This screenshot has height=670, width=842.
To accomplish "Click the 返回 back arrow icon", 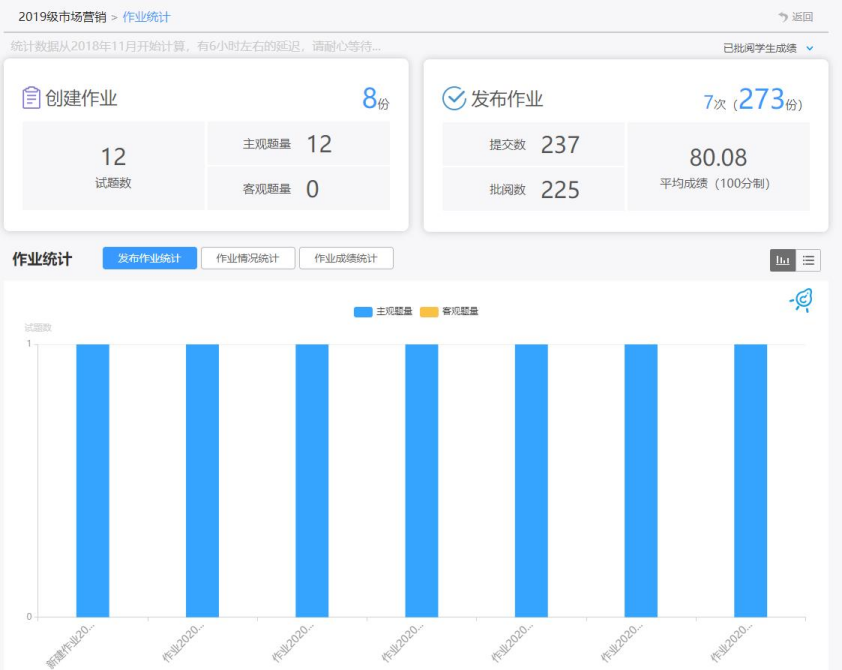I will tap(783, 17).
